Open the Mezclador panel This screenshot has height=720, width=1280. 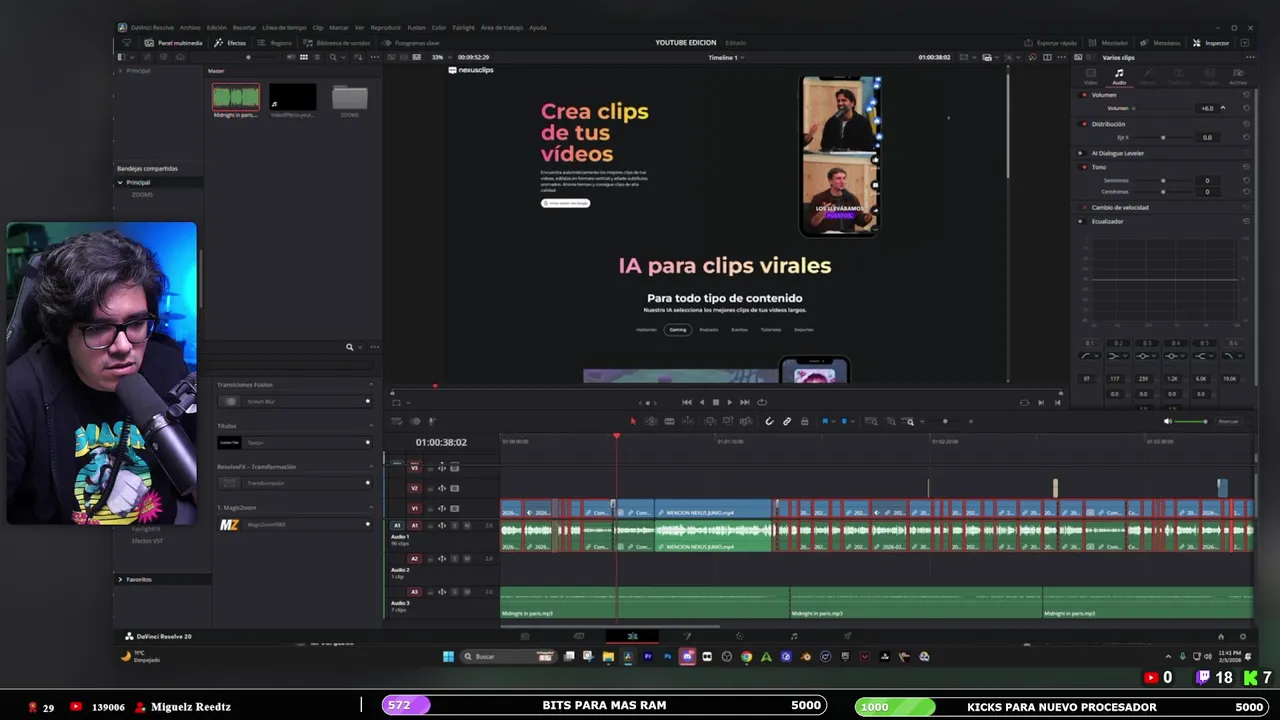1108,43
